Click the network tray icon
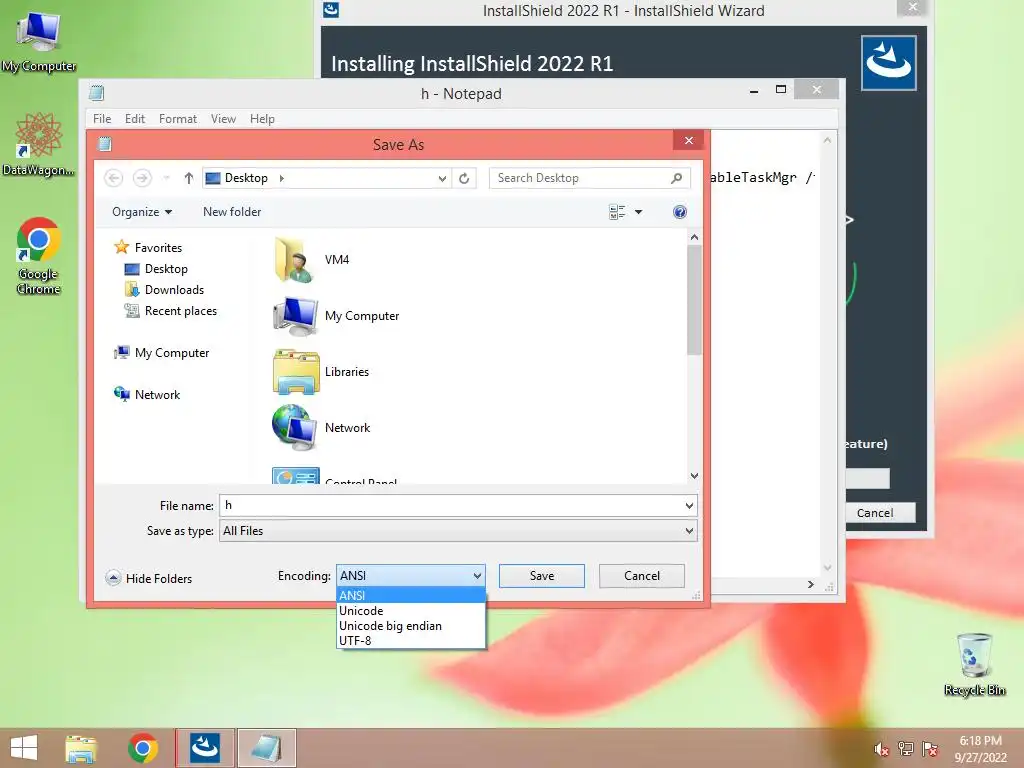This screenshot has width=1024, height=768. [906, 749]
